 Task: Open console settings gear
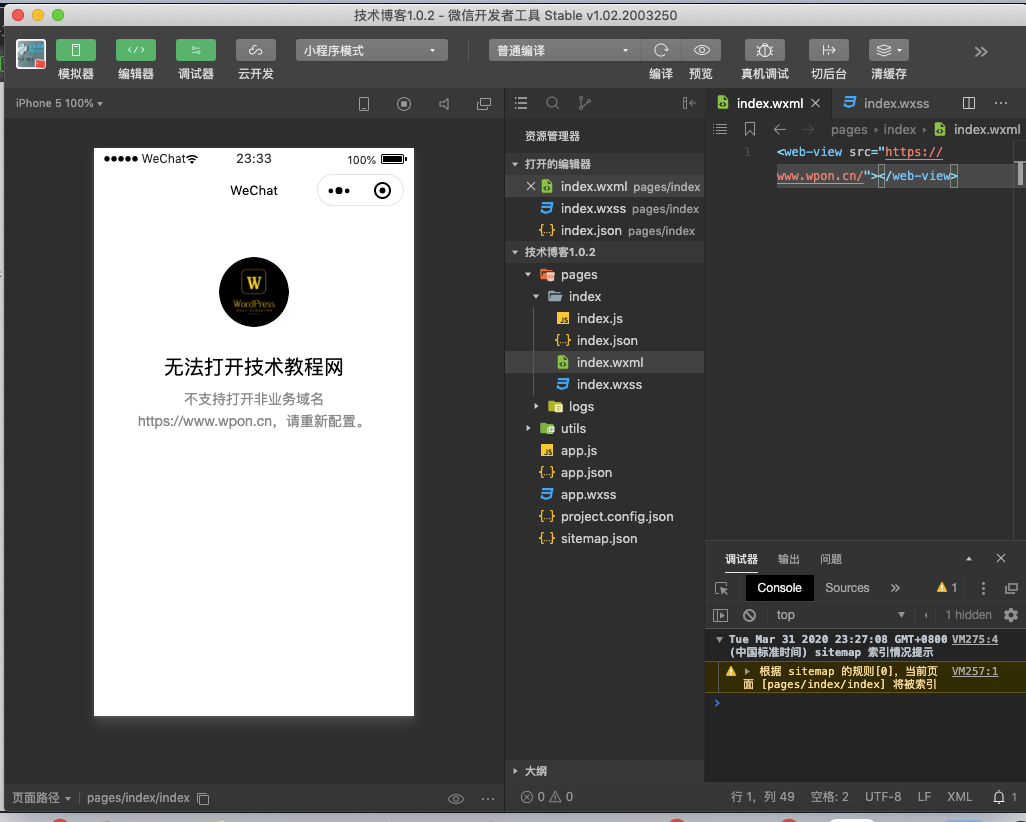[x=1011, y=615]
